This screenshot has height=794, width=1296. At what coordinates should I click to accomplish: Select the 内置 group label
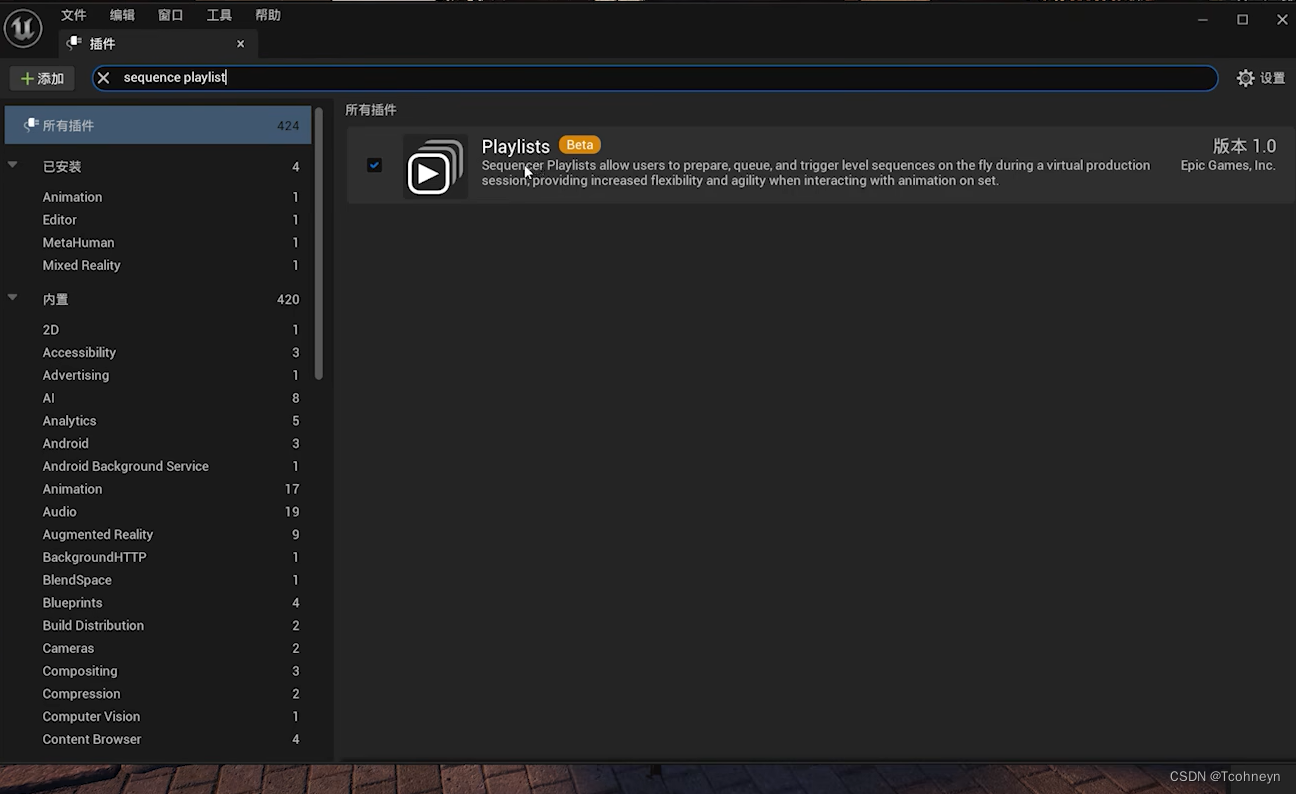coord(55,299)
